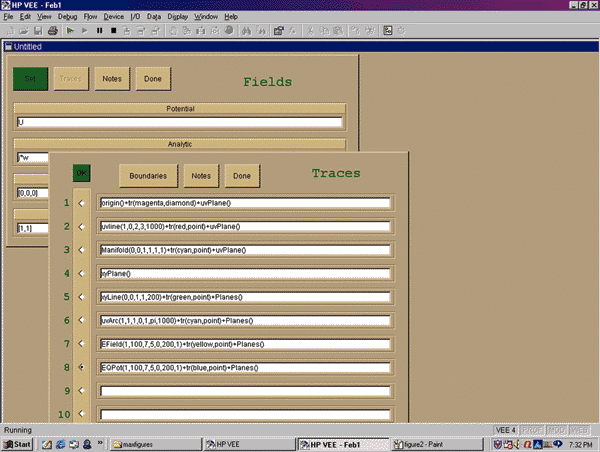Click the Run (play) toolbar icon
Screen dimensions: 600x452
point(70,31)
